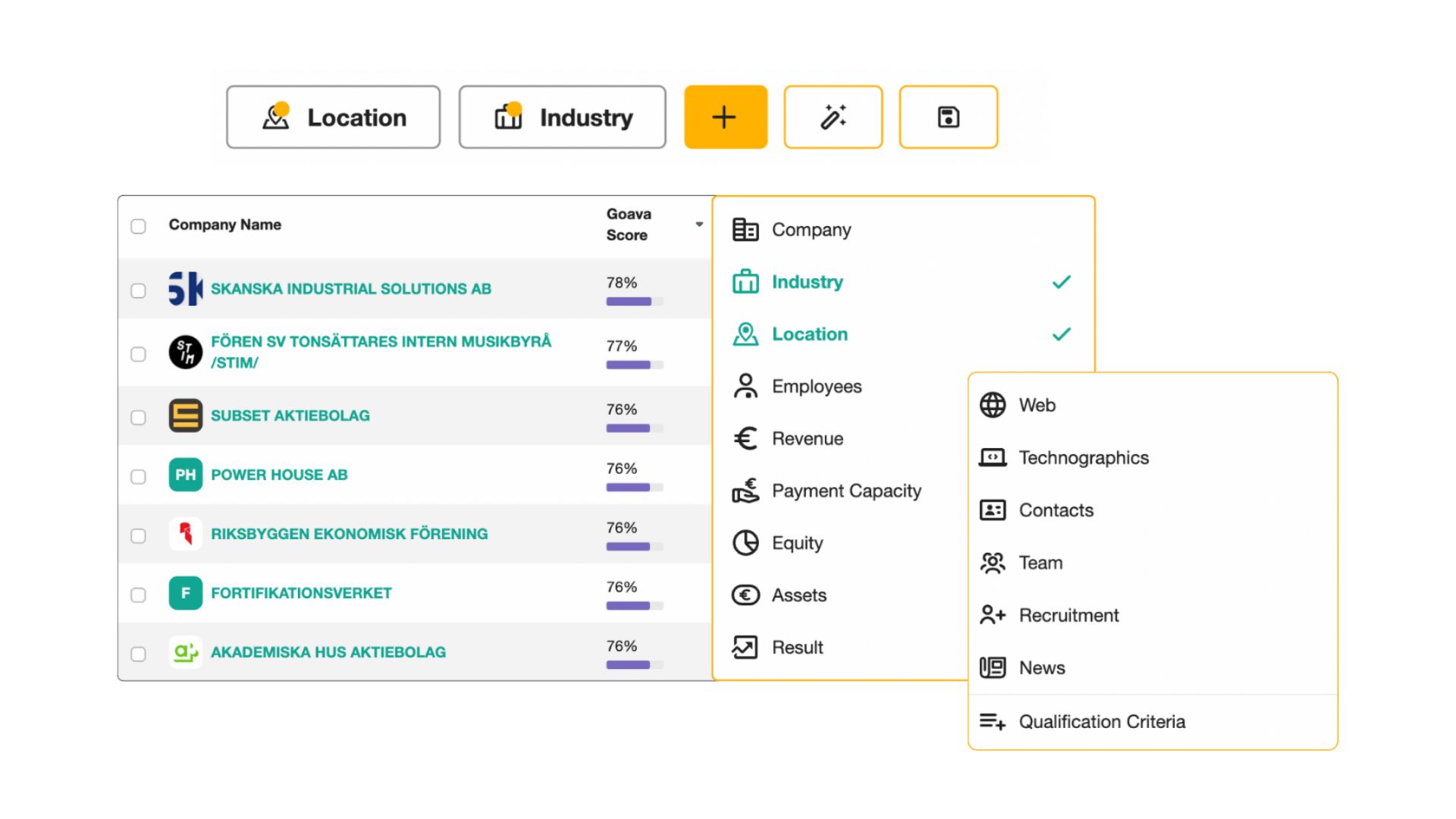Choose Employees from the filter menu
Screen dimensions: 1456x819
[842, 386]
